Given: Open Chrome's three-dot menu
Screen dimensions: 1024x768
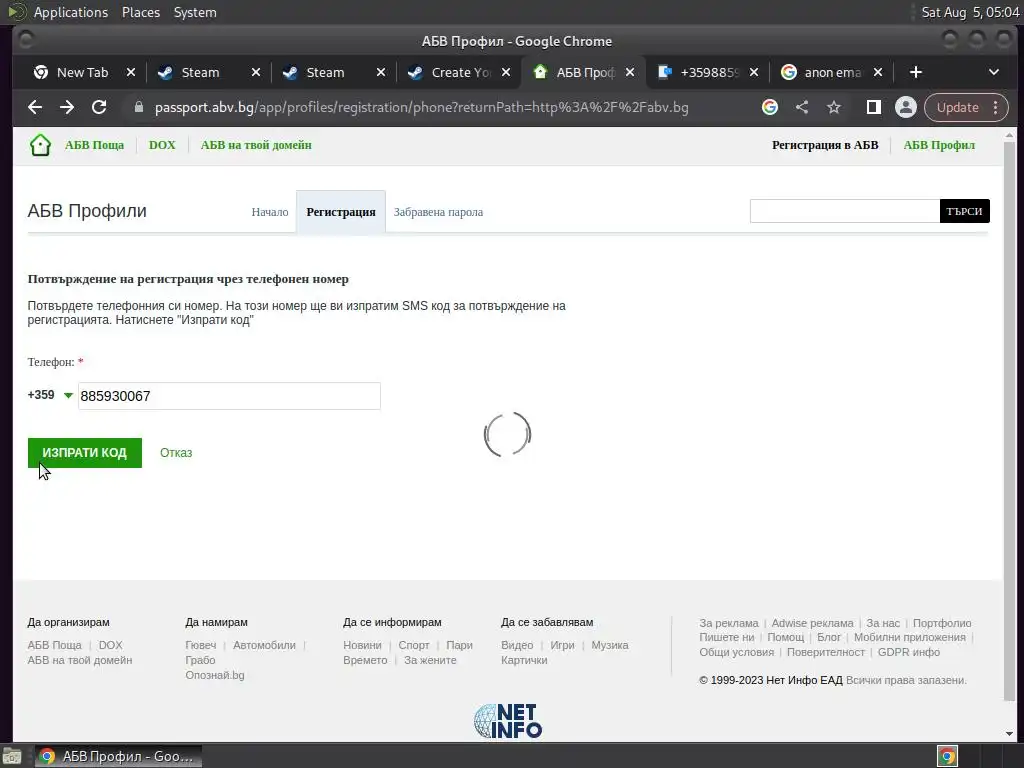Looking at the screenshot, I should (995, 107).
